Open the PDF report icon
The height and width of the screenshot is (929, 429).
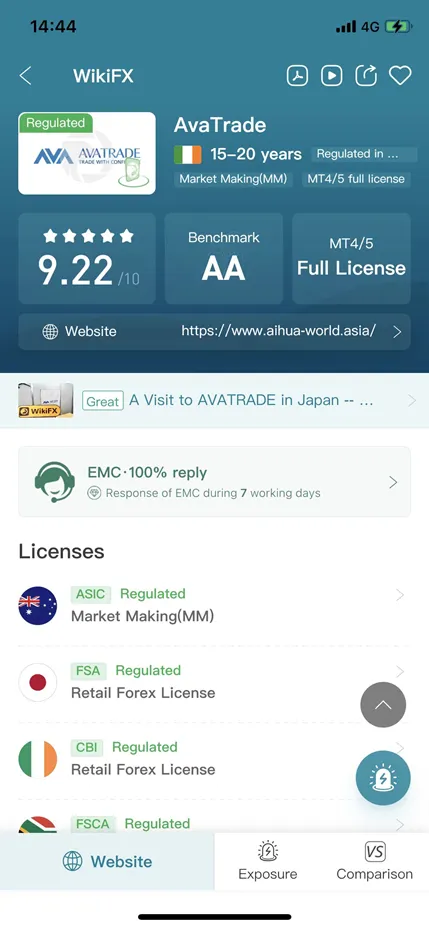coord(297,76)
